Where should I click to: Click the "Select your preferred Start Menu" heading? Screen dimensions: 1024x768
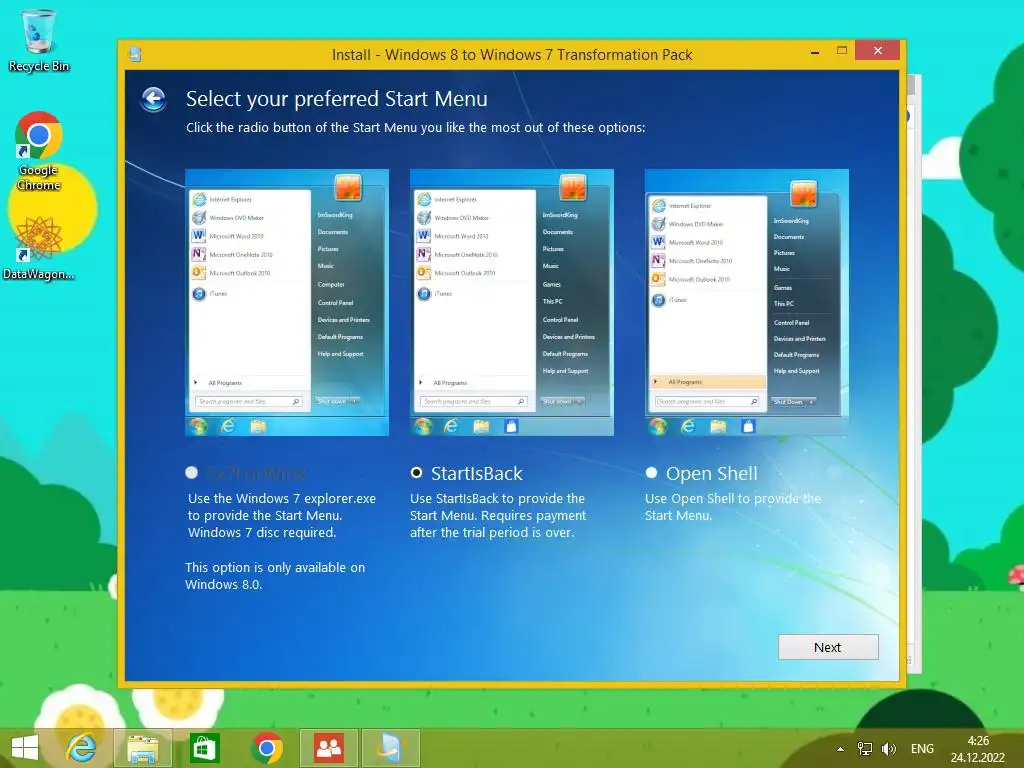point(337,99)
